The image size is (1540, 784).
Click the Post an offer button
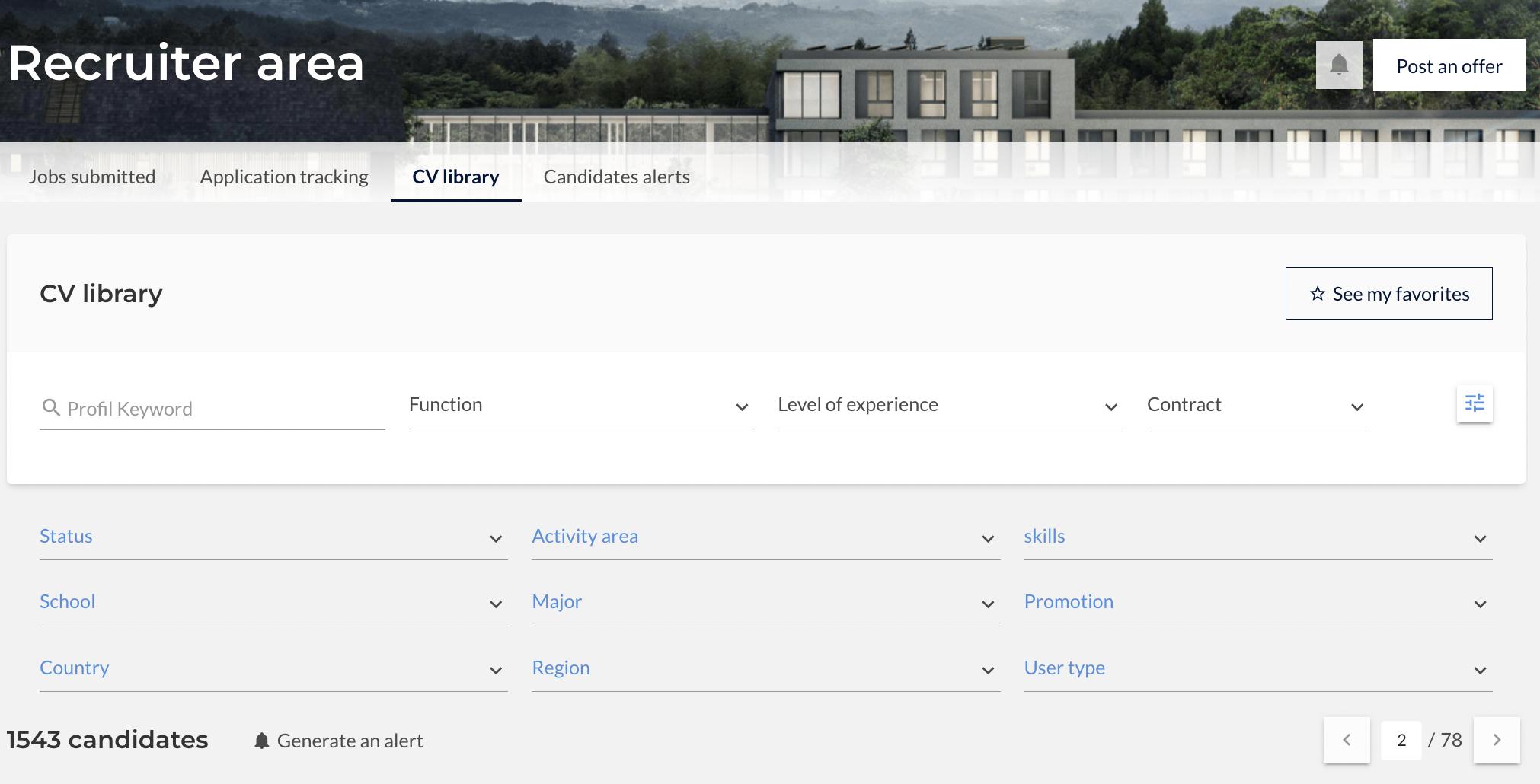1449,66
